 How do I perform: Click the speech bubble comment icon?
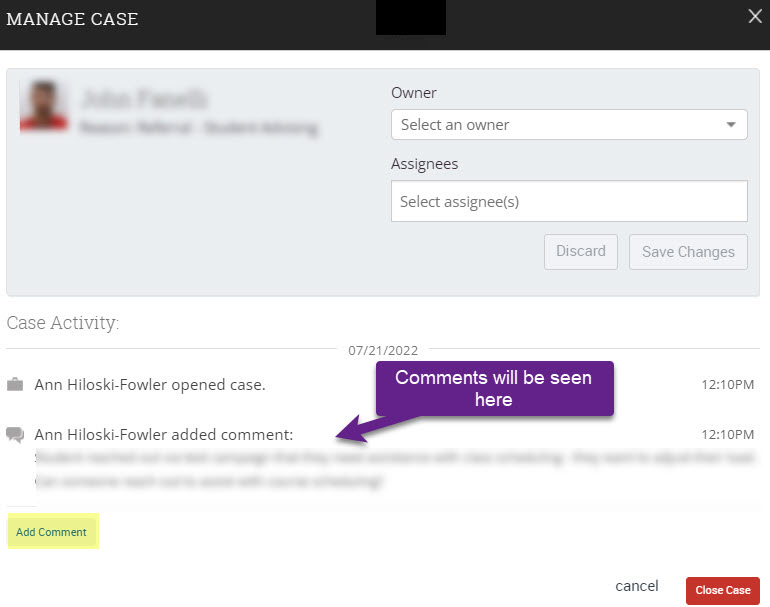(x=15, y=435)
